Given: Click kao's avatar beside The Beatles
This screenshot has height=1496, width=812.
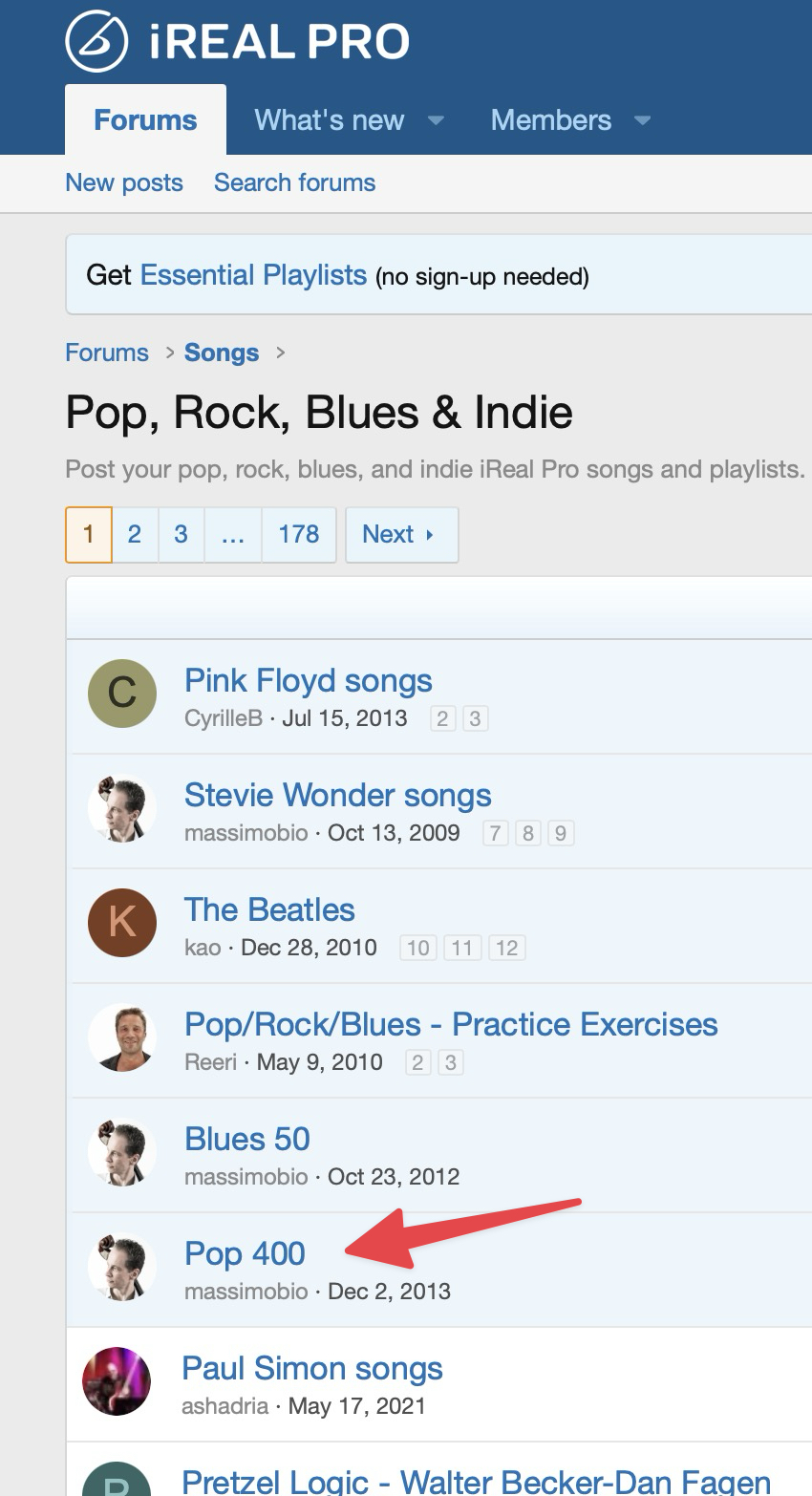Looking at the screenshot, I should pyautogui.click(x=122, y=923).
